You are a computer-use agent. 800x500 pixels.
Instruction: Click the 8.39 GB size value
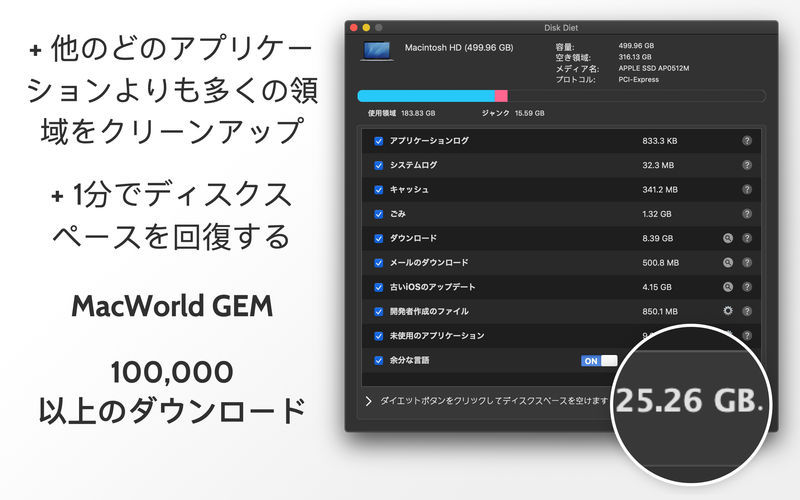[x=658, y=238]
